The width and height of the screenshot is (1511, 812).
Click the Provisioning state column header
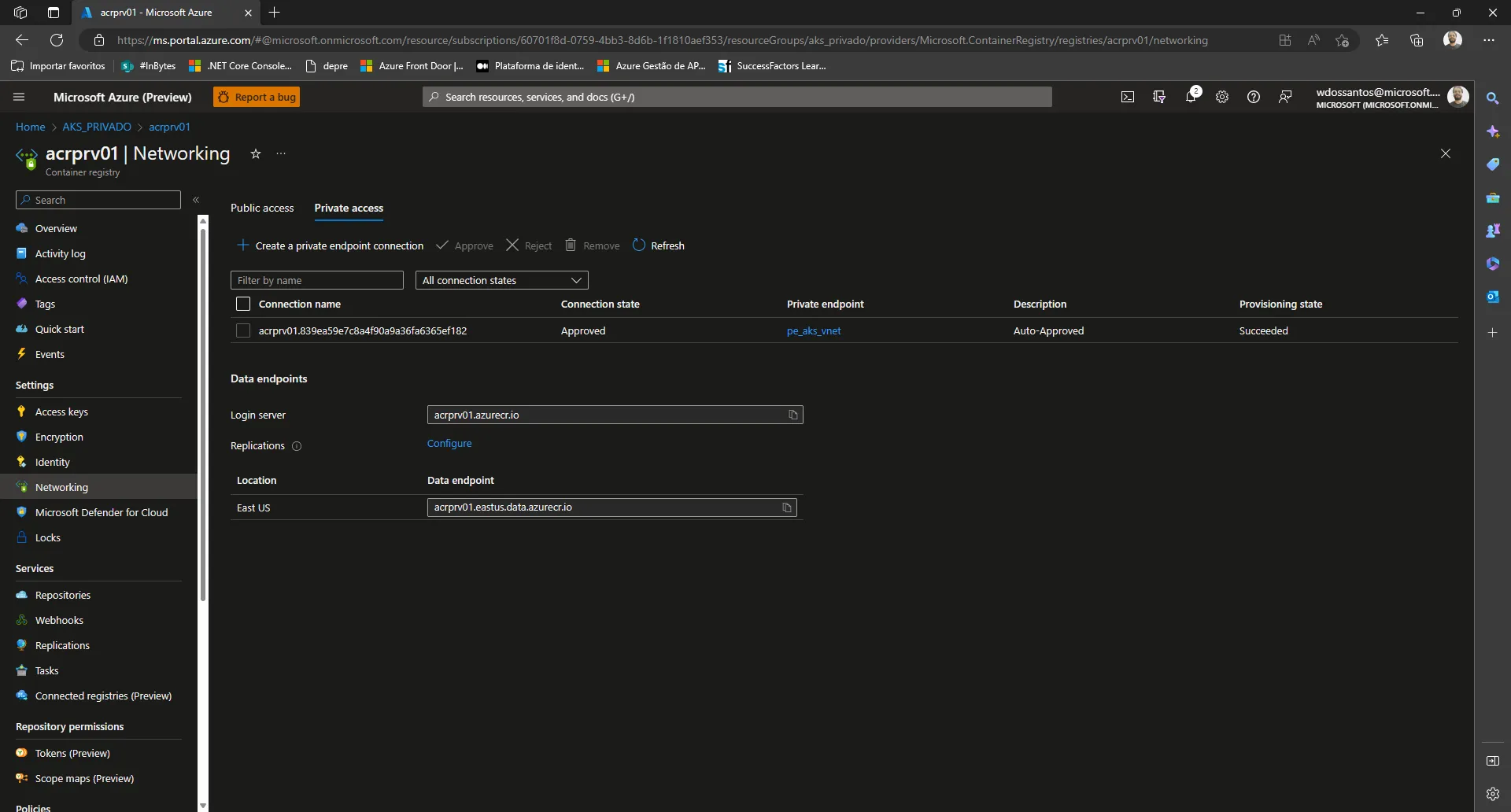[1280, 304]
